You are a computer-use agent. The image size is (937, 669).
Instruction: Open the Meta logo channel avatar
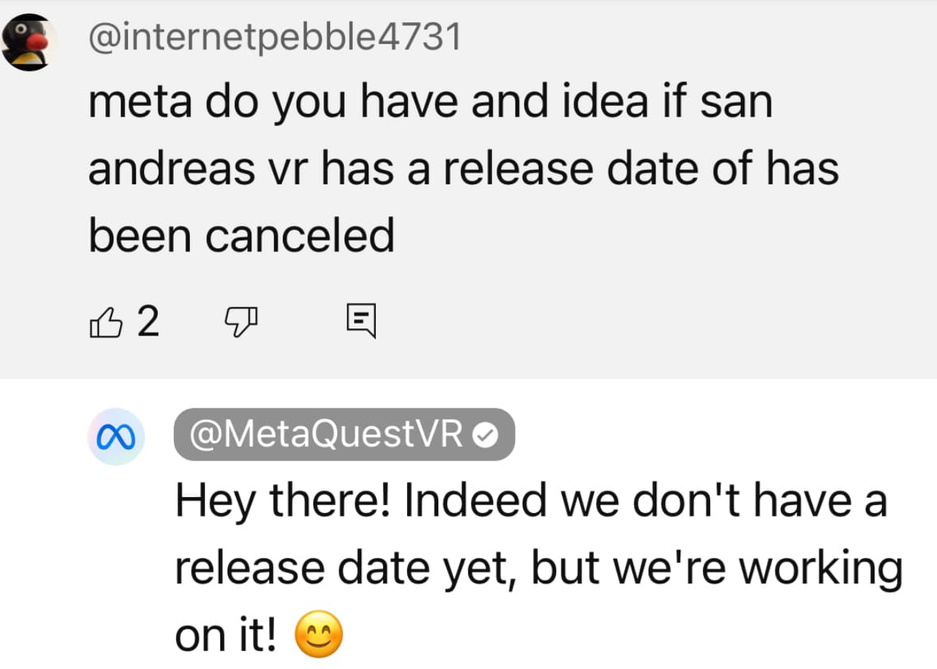point(114,436)
